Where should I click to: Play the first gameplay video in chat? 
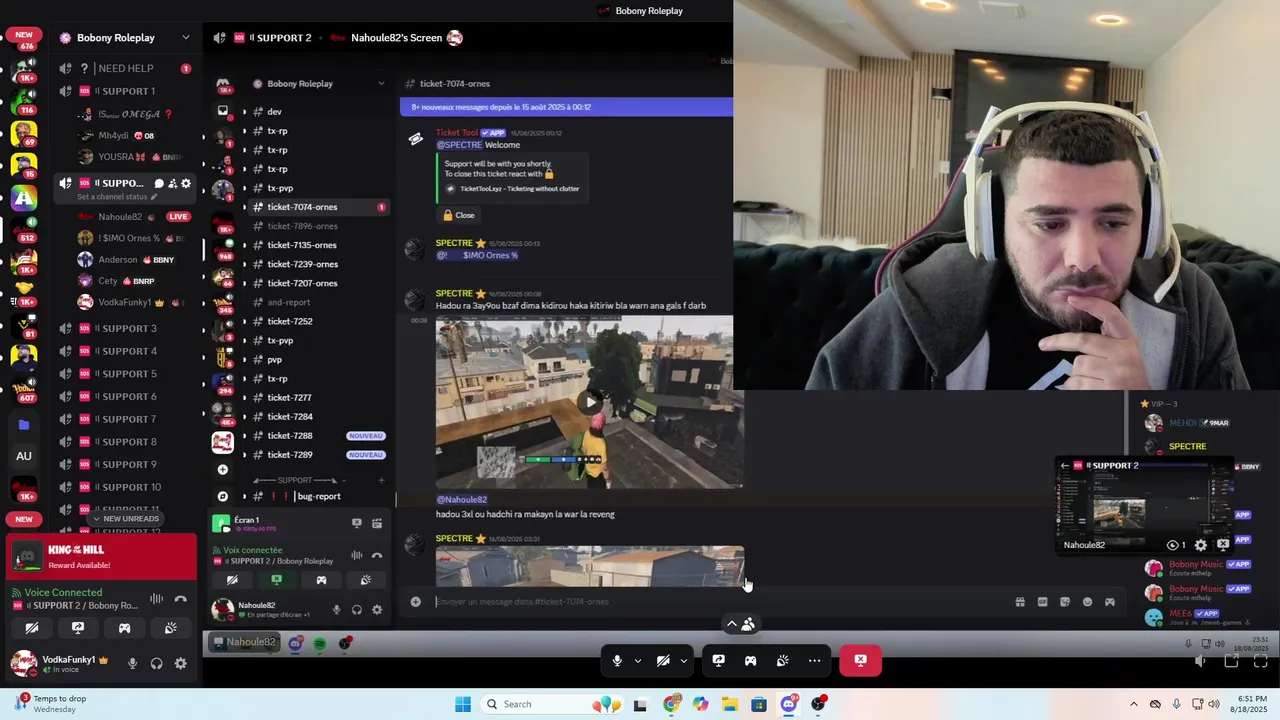pos(590,402)
